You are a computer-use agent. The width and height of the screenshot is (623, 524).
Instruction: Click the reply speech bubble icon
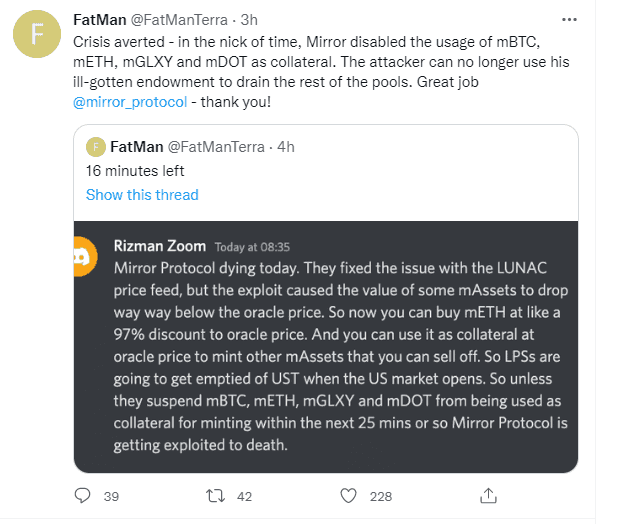pos(84,494)
